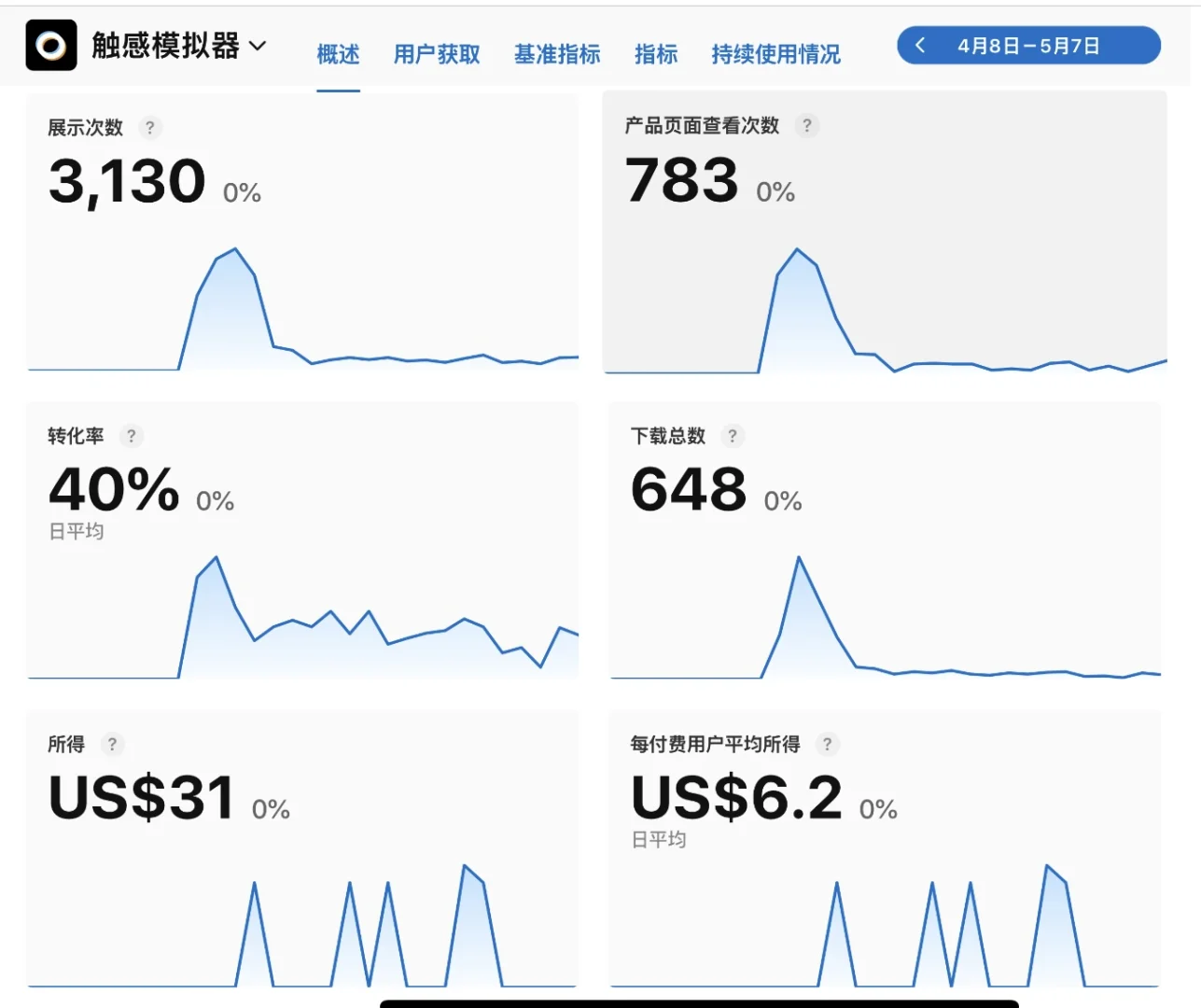The width and height of the screenshot is (1201, 1008).
Task: Click the 触感模拟器 app icon
Action: pos(50,45)
